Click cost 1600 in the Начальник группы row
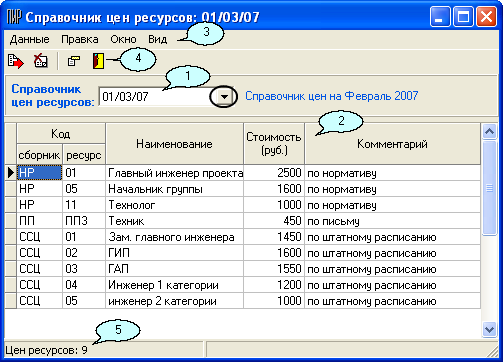The width and height of the screenshot is (503, 362). [x=274, y=189]
